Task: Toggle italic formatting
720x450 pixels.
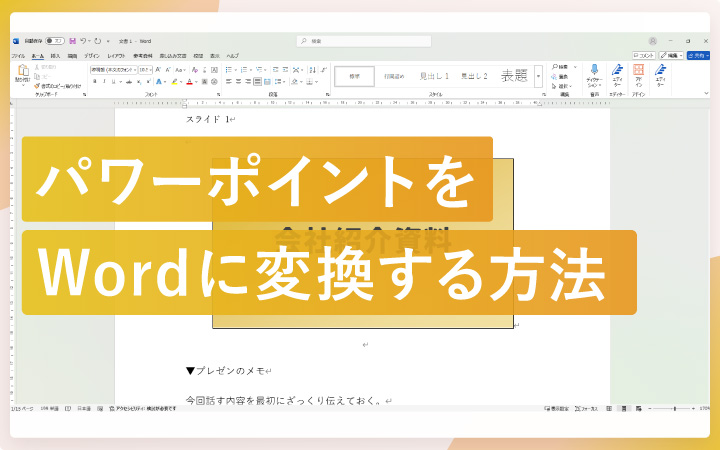Action: 104,82
